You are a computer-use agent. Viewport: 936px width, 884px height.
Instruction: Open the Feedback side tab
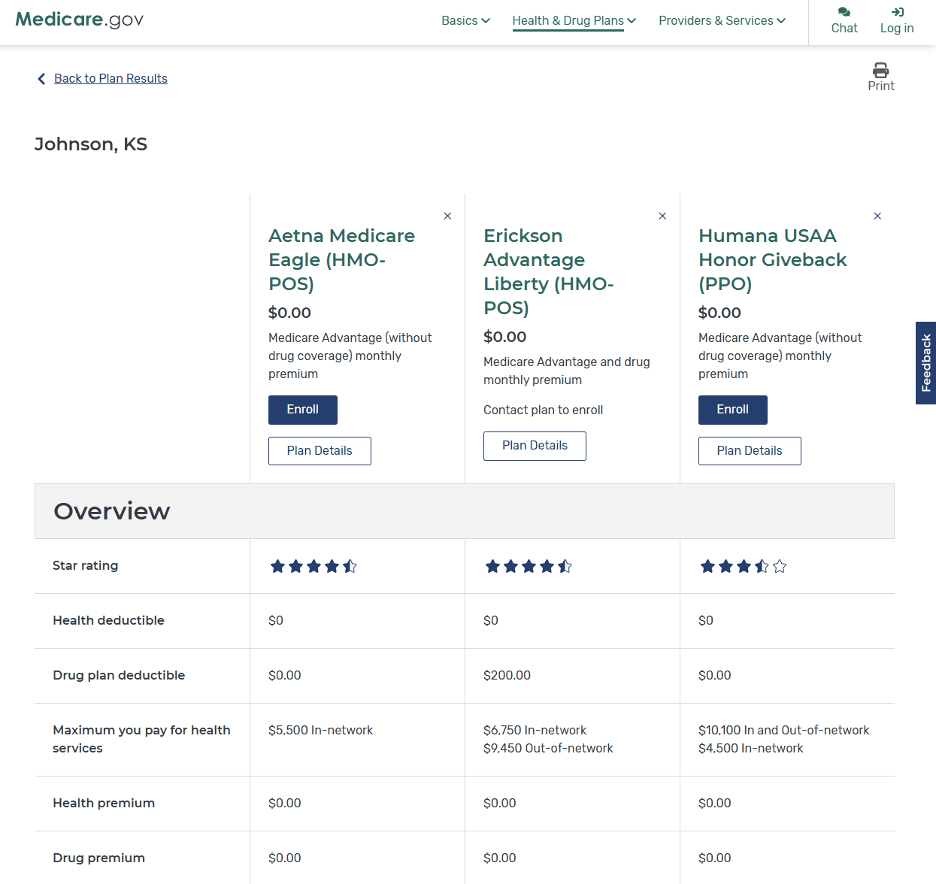tap(926, 363)
